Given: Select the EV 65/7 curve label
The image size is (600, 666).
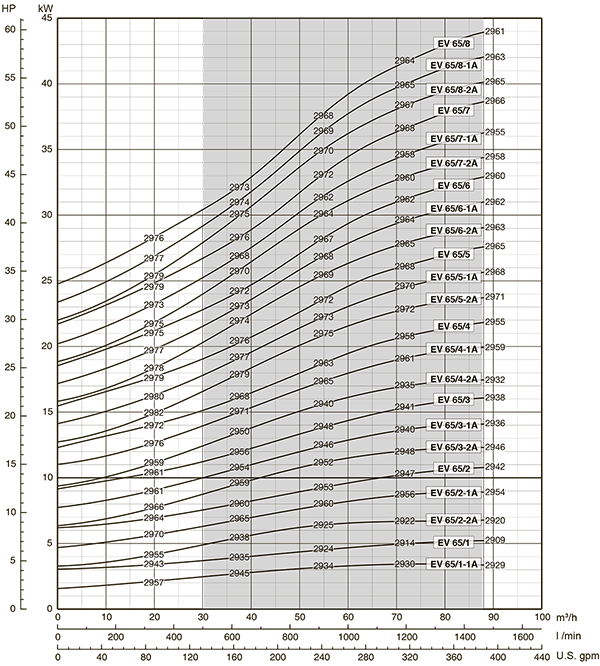Looking at the screenshot, I should pyautogui.click(x=454, y=111).
